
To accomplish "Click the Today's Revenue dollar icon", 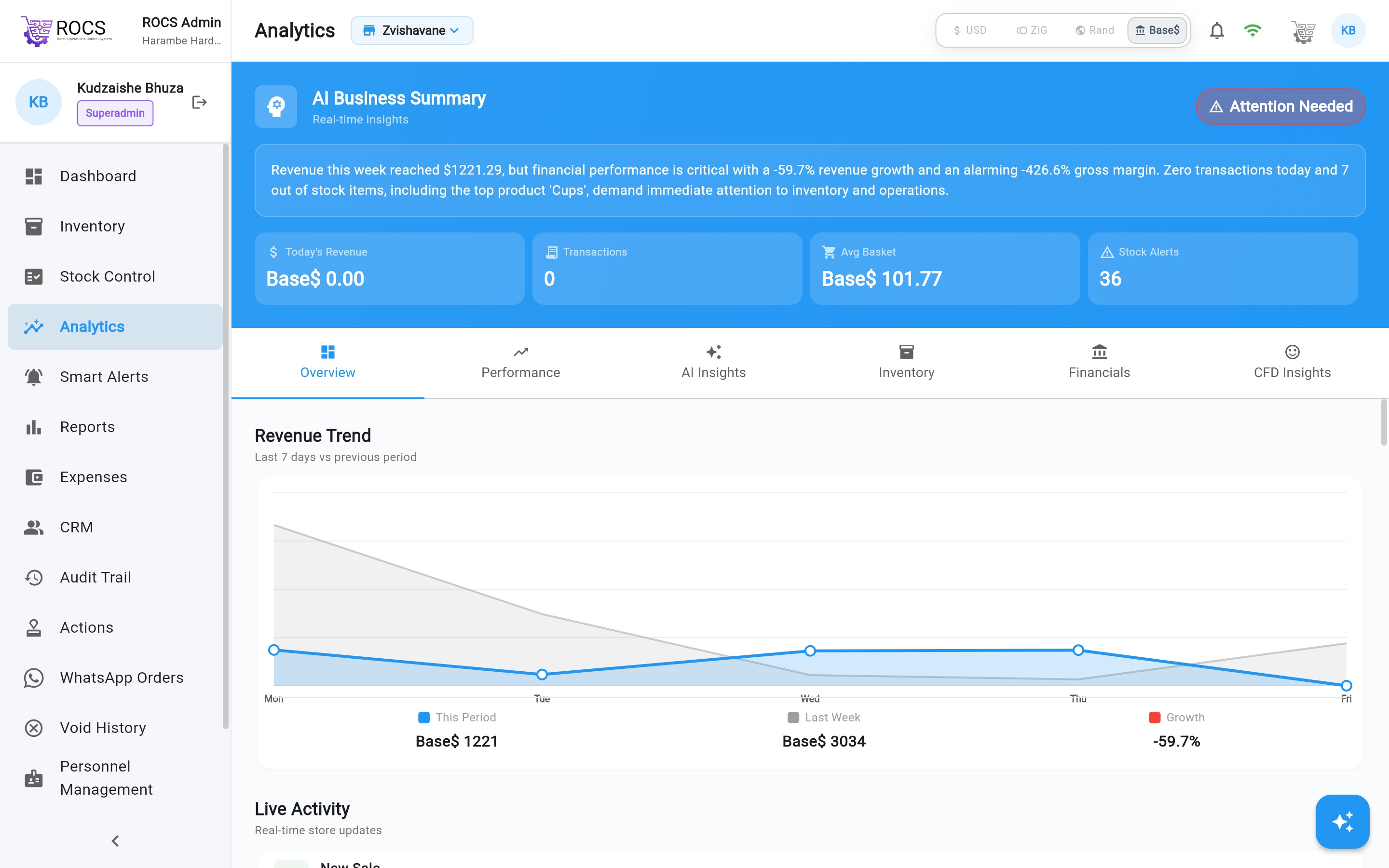I will pyautogui.click(x=273, y=252).
